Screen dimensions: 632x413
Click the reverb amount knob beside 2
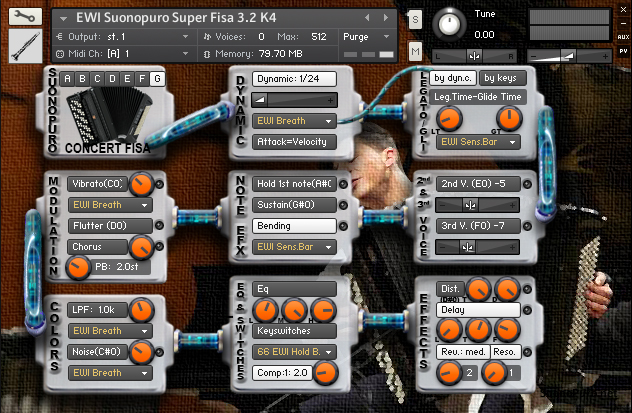449,373
